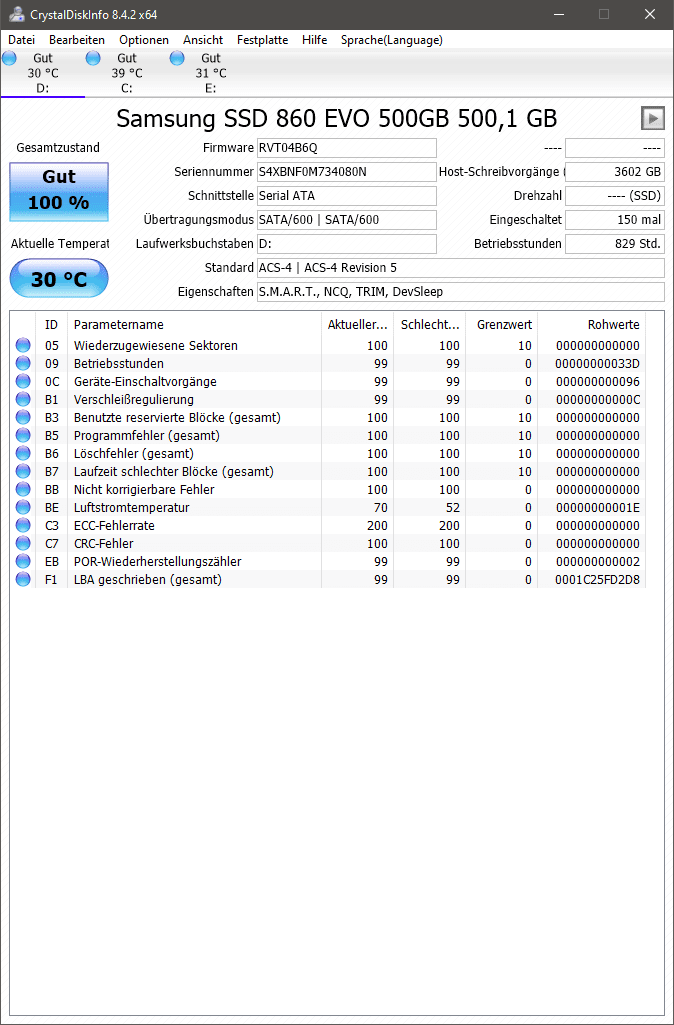Click Betriebsstunden value 829 Std.

(615, 244)
